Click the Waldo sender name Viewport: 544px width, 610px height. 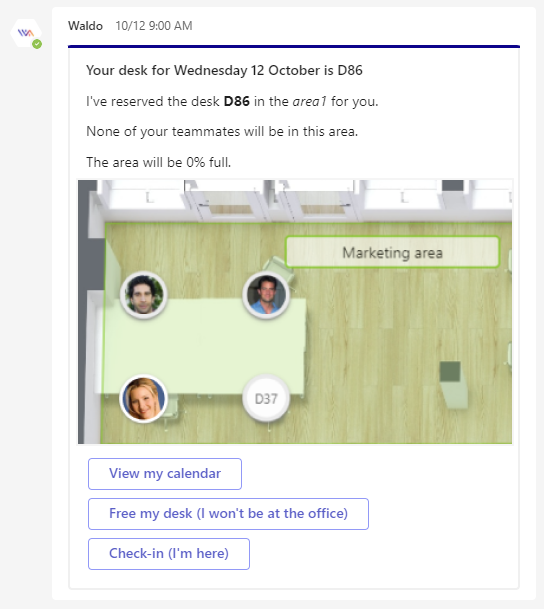click(x=85, y=26)
